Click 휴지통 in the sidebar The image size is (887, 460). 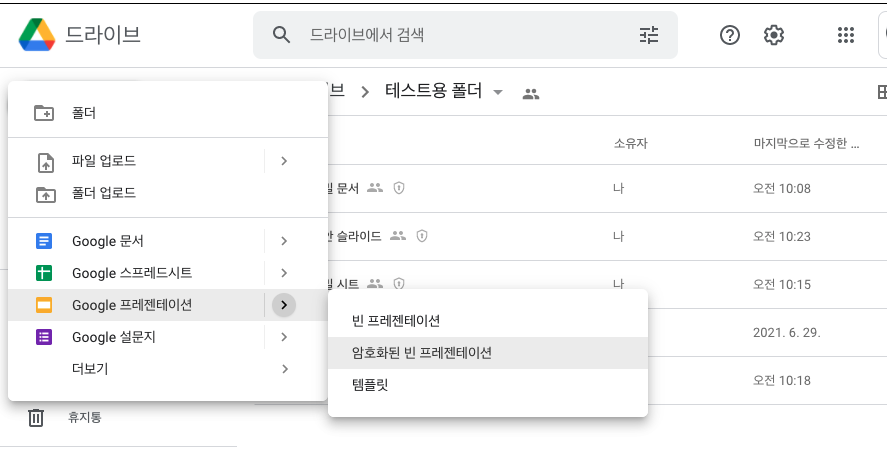[x=85, y=418]
